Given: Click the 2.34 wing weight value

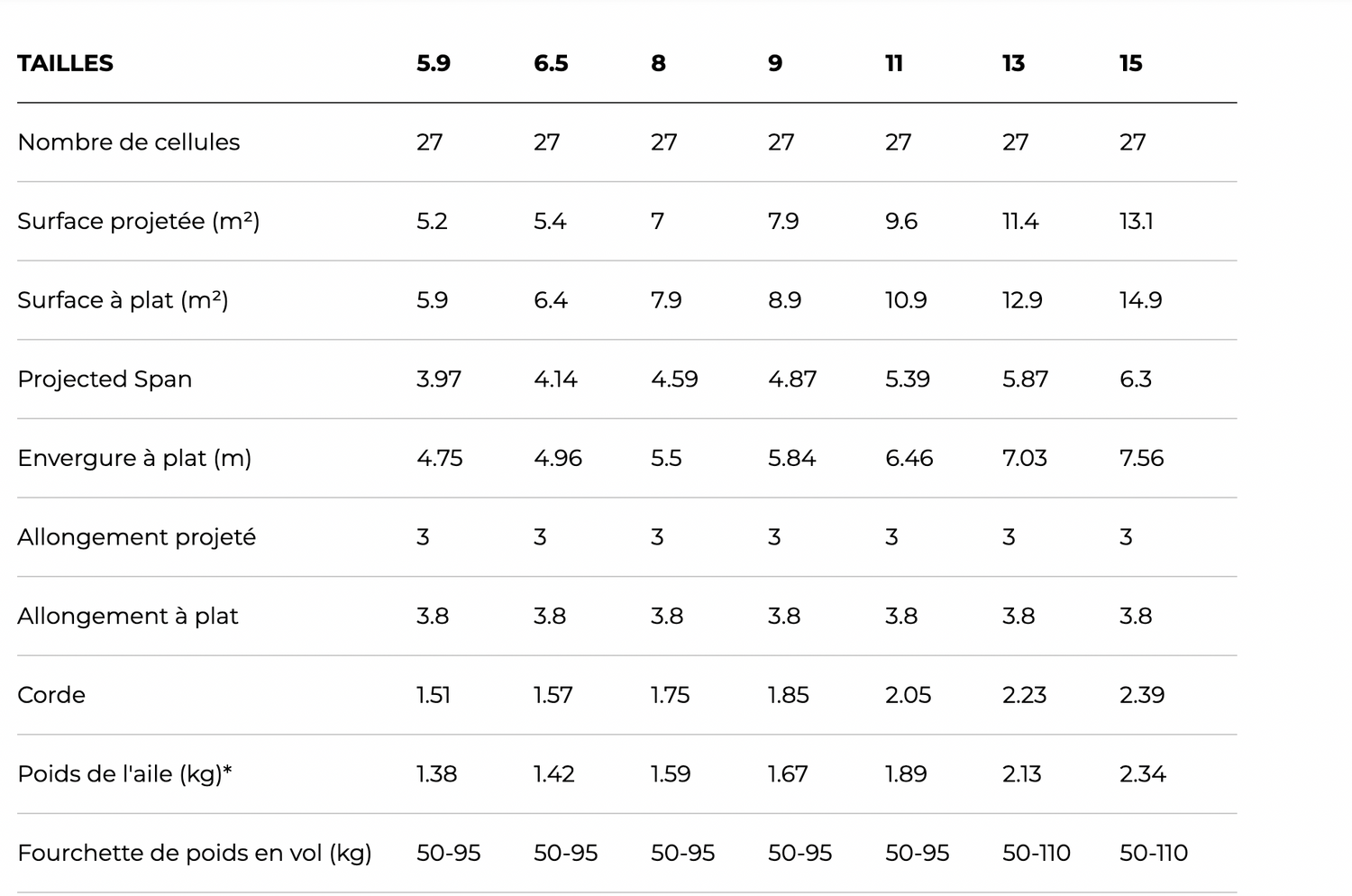Looking at the screenshot, I should 1142,774.
